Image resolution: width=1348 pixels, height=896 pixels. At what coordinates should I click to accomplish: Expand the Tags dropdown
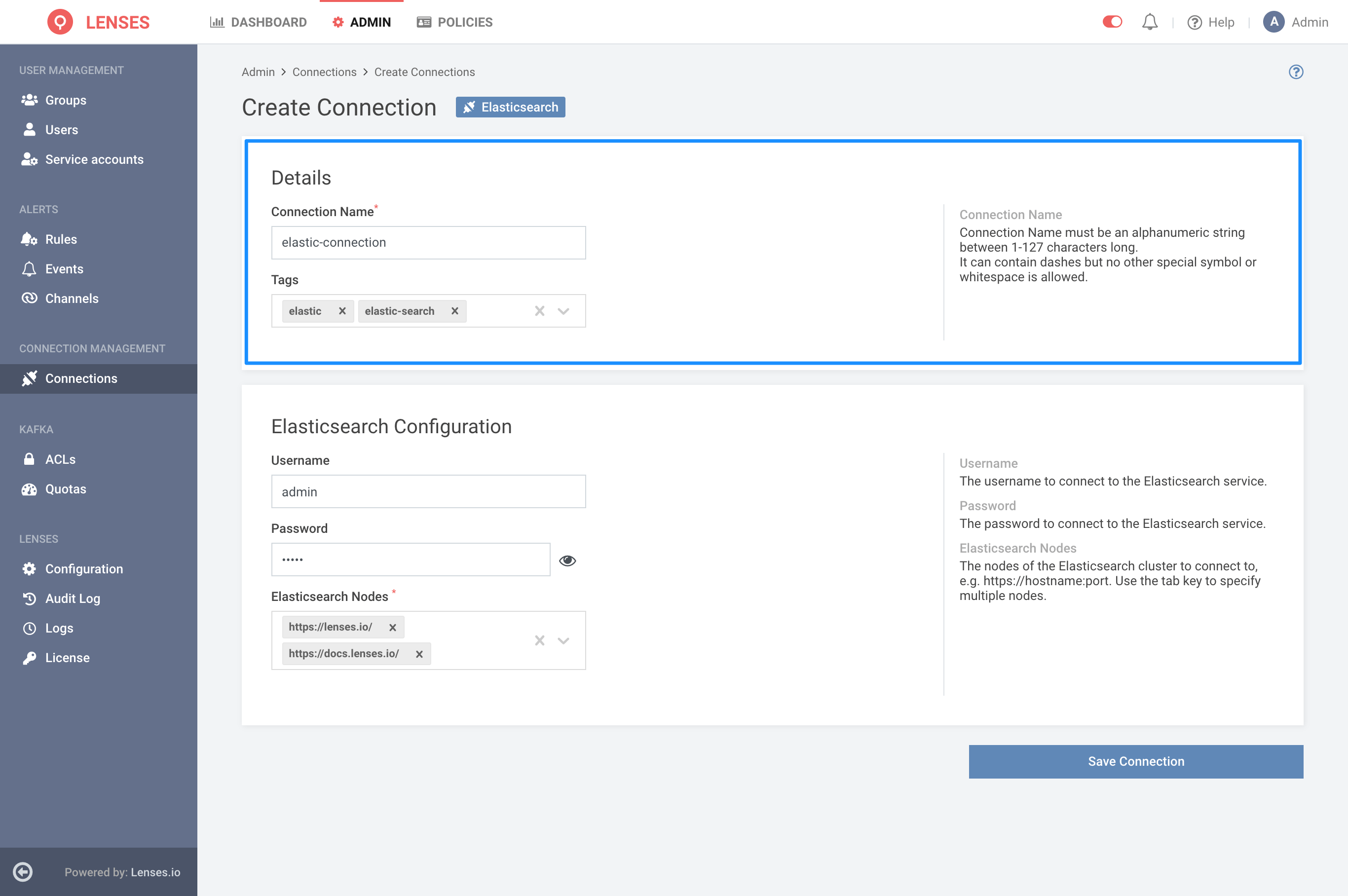click(x=563, y=311)
